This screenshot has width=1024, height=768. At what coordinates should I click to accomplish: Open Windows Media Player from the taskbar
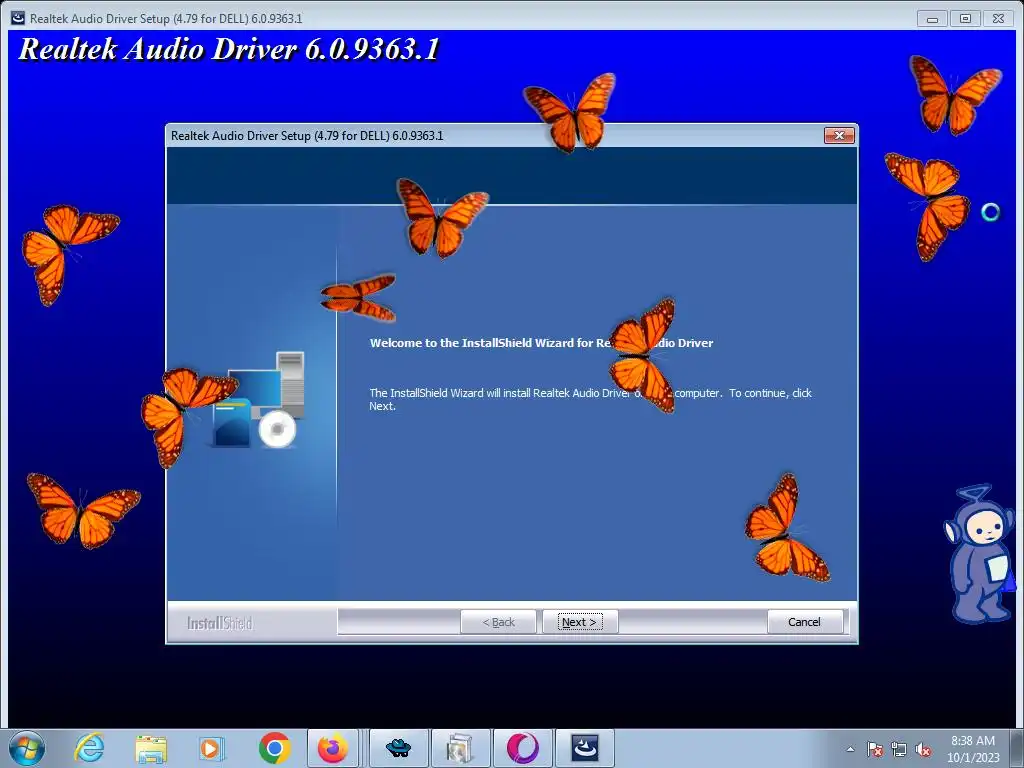pyautogui.click(x=212, y=748)
